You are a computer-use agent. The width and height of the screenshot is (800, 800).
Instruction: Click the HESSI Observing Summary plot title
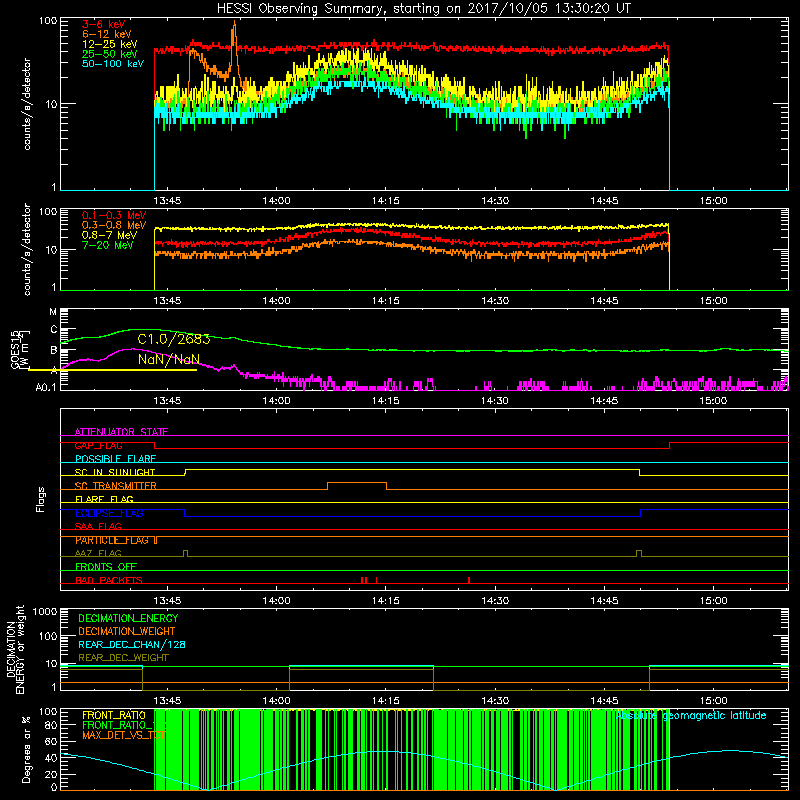pyautogui.click(x=423, y=8)
